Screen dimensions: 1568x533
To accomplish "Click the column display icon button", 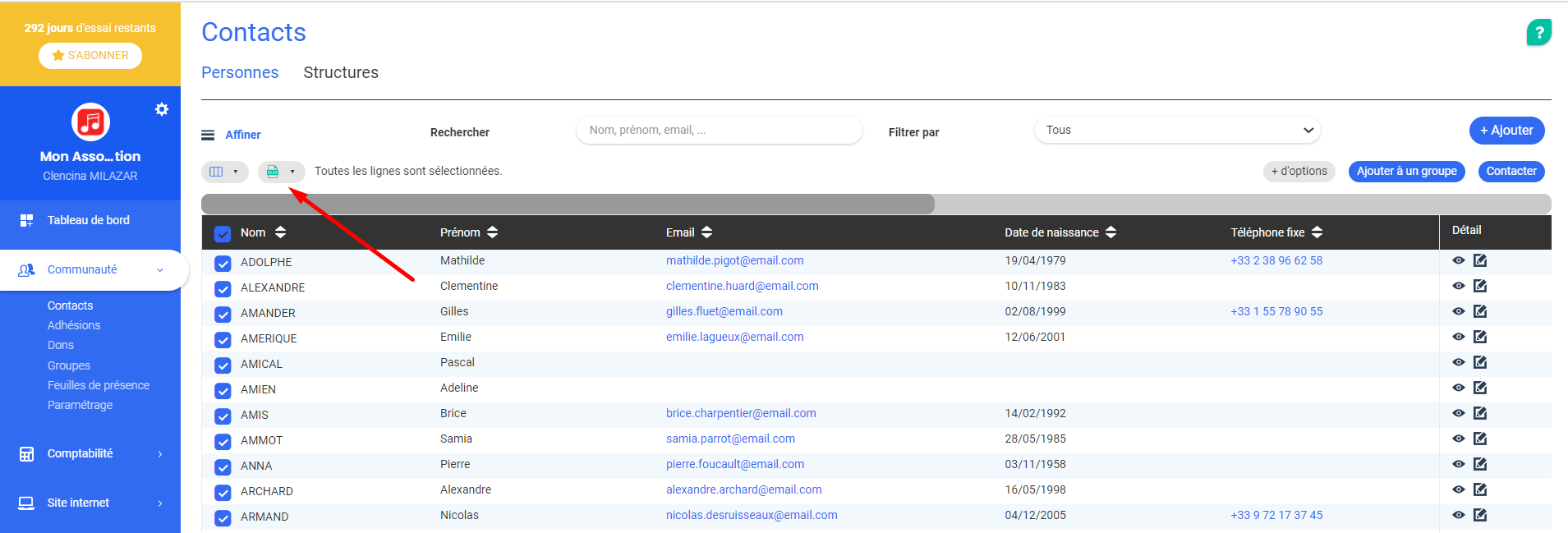I will 216,172.
